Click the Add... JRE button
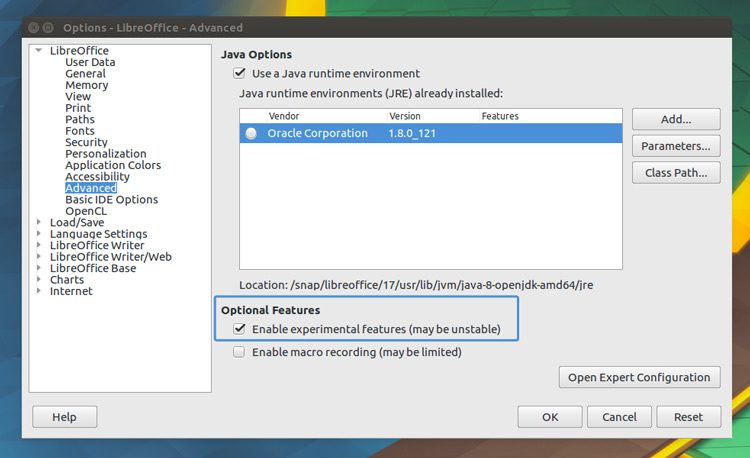The image size is (750, 458). tap(676, 119)
